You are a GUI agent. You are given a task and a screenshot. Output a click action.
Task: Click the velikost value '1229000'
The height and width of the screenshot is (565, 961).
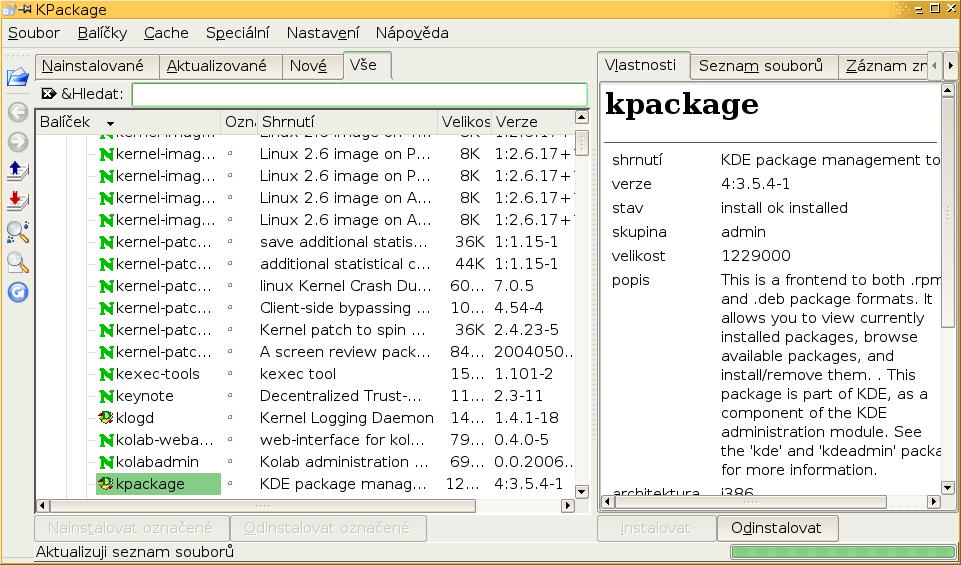pos(756,256)
